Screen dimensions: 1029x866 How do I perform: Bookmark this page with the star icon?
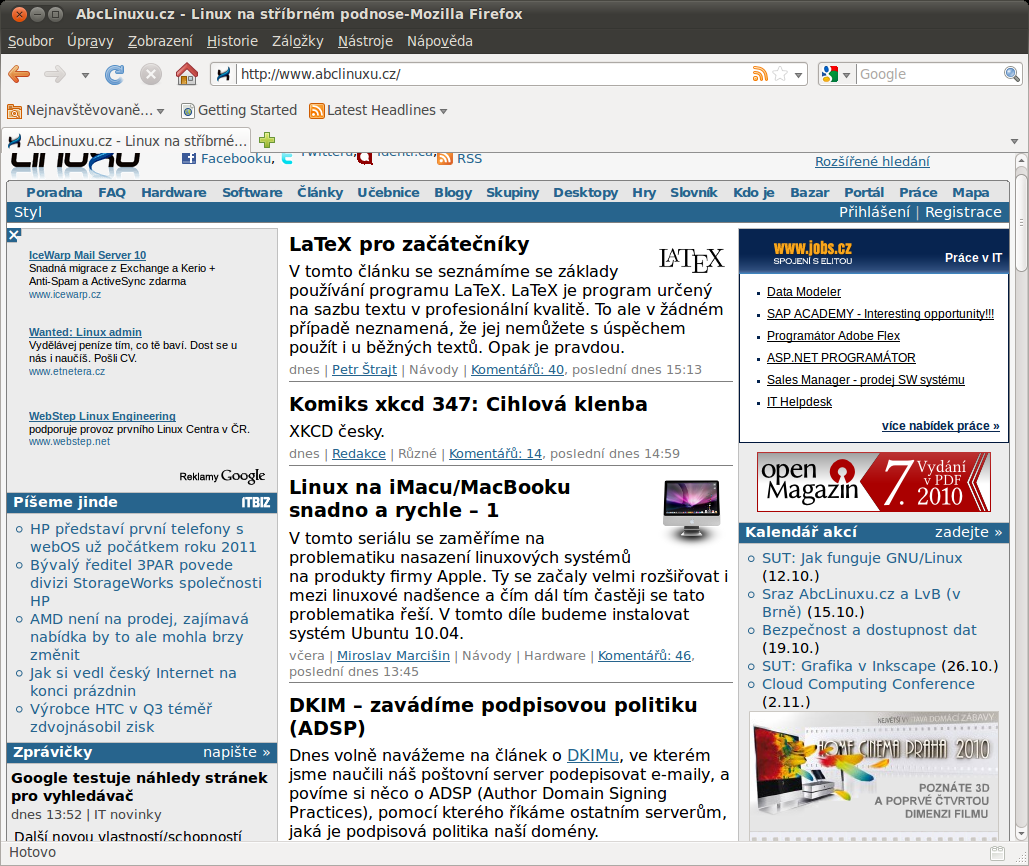pos(780,74)
